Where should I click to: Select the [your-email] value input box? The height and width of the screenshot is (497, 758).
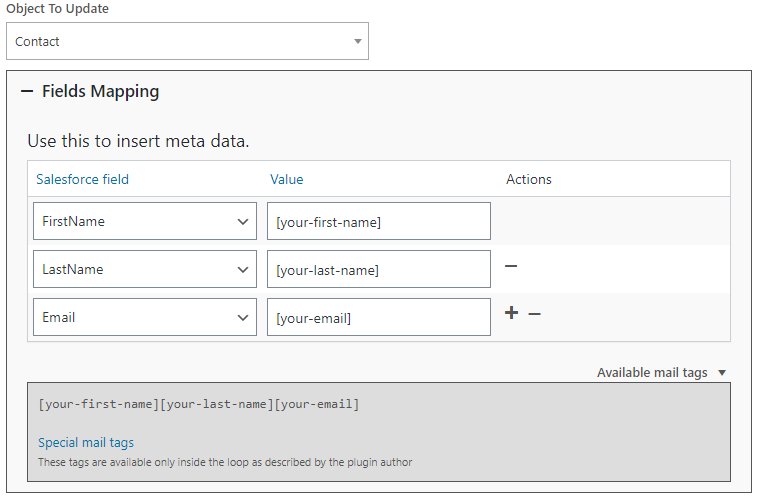(378, 317)
